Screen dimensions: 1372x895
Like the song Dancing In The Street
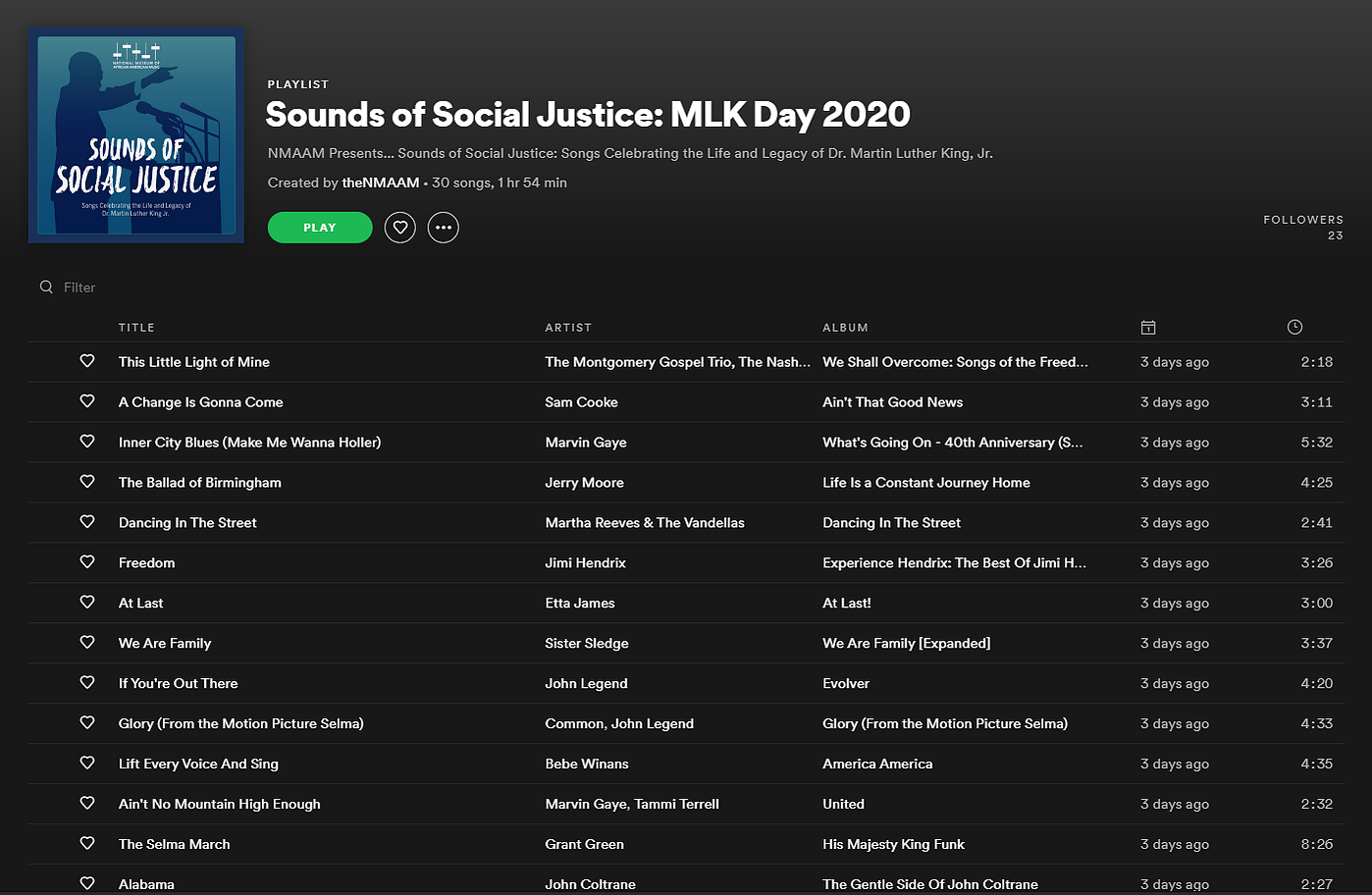[87, 522]
